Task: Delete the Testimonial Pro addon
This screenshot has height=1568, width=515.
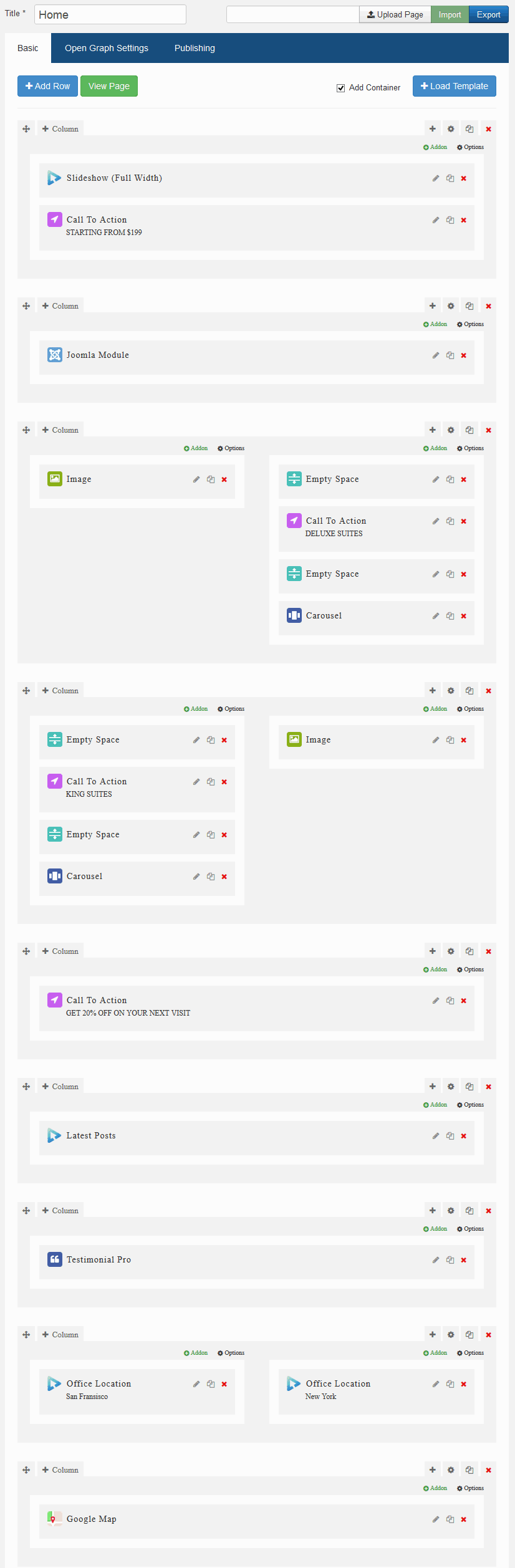Action: 464,1260
